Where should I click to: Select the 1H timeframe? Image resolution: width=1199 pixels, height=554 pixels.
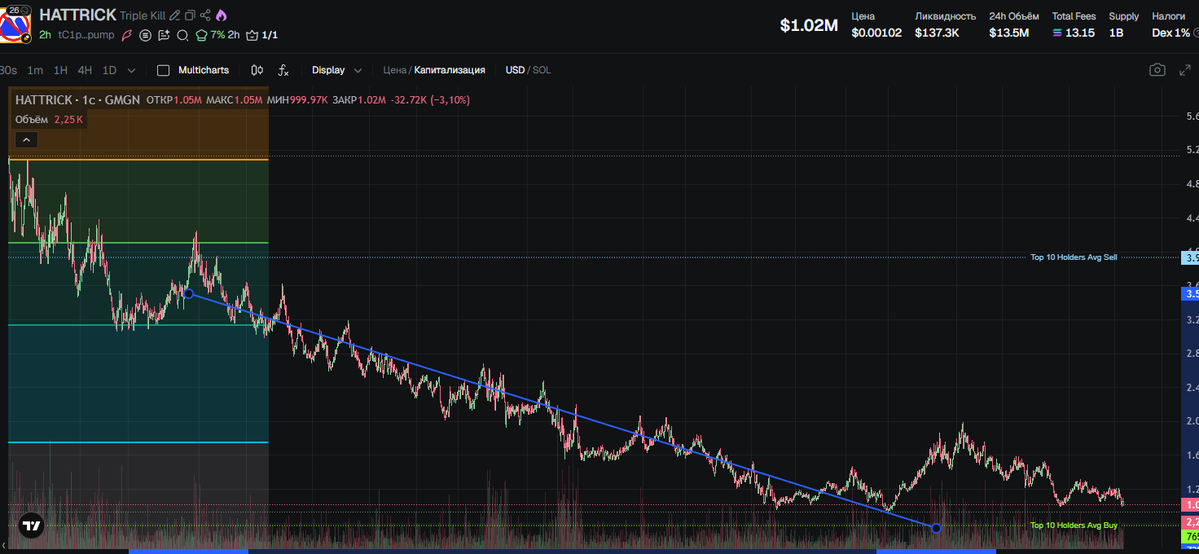click(61, 70)
